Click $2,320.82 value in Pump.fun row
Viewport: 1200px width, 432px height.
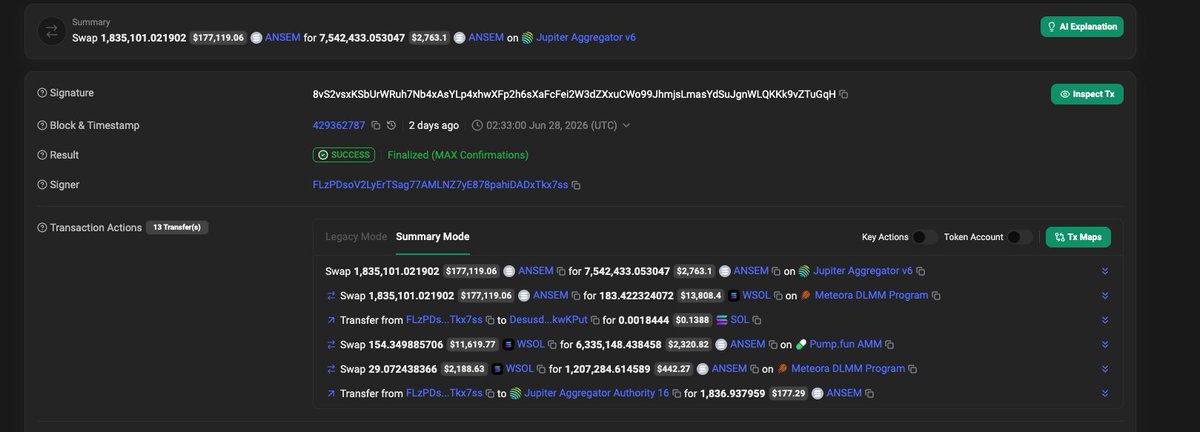click(x=690, y=345)
